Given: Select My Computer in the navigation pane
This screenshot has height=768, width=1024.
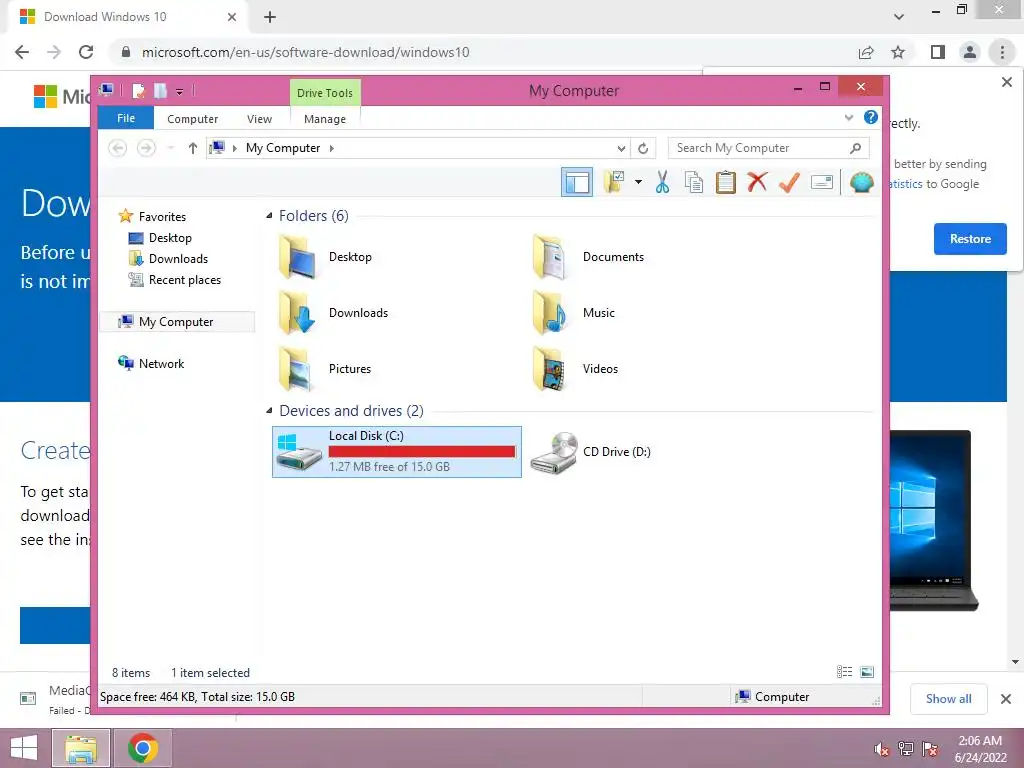Looking at the screenshot, I should pos(176,322).
